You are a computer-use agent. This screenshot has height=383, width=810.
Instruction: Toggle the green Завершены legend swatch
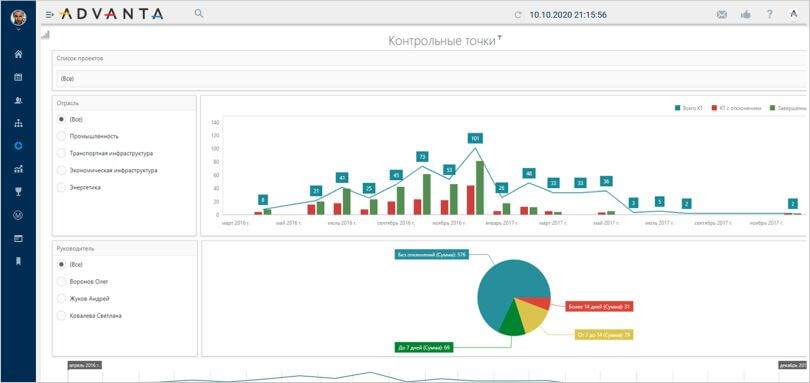tap(772, 108)
